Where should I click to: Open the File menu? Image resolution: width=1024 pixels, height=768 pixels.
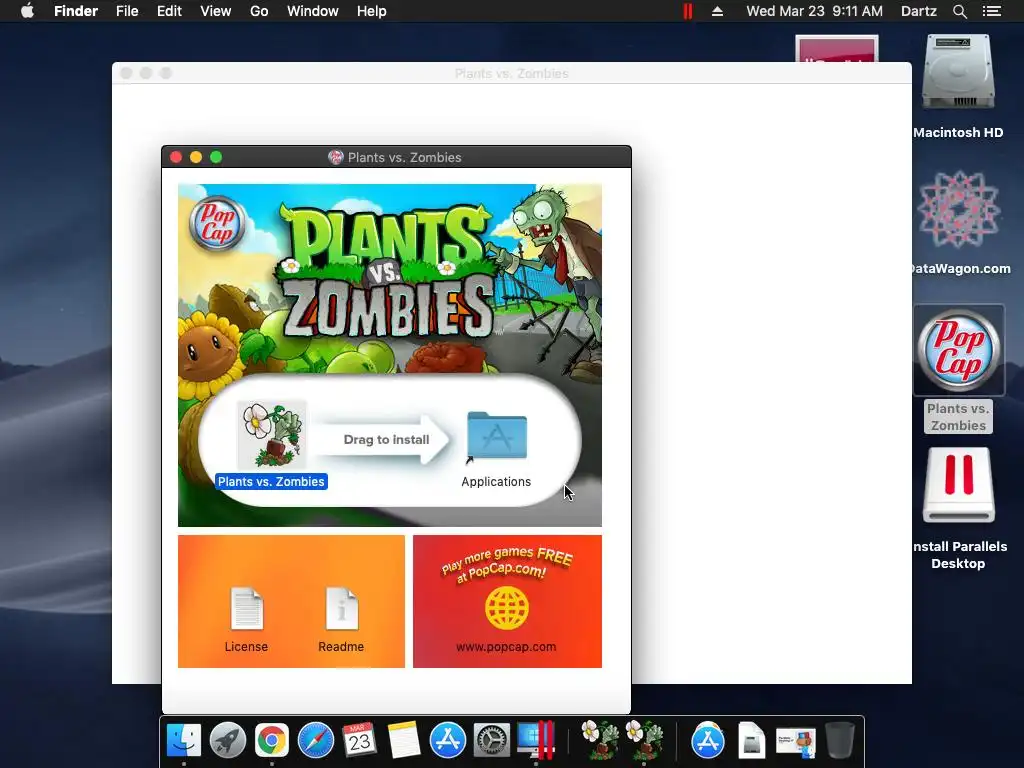click(127, 11)
